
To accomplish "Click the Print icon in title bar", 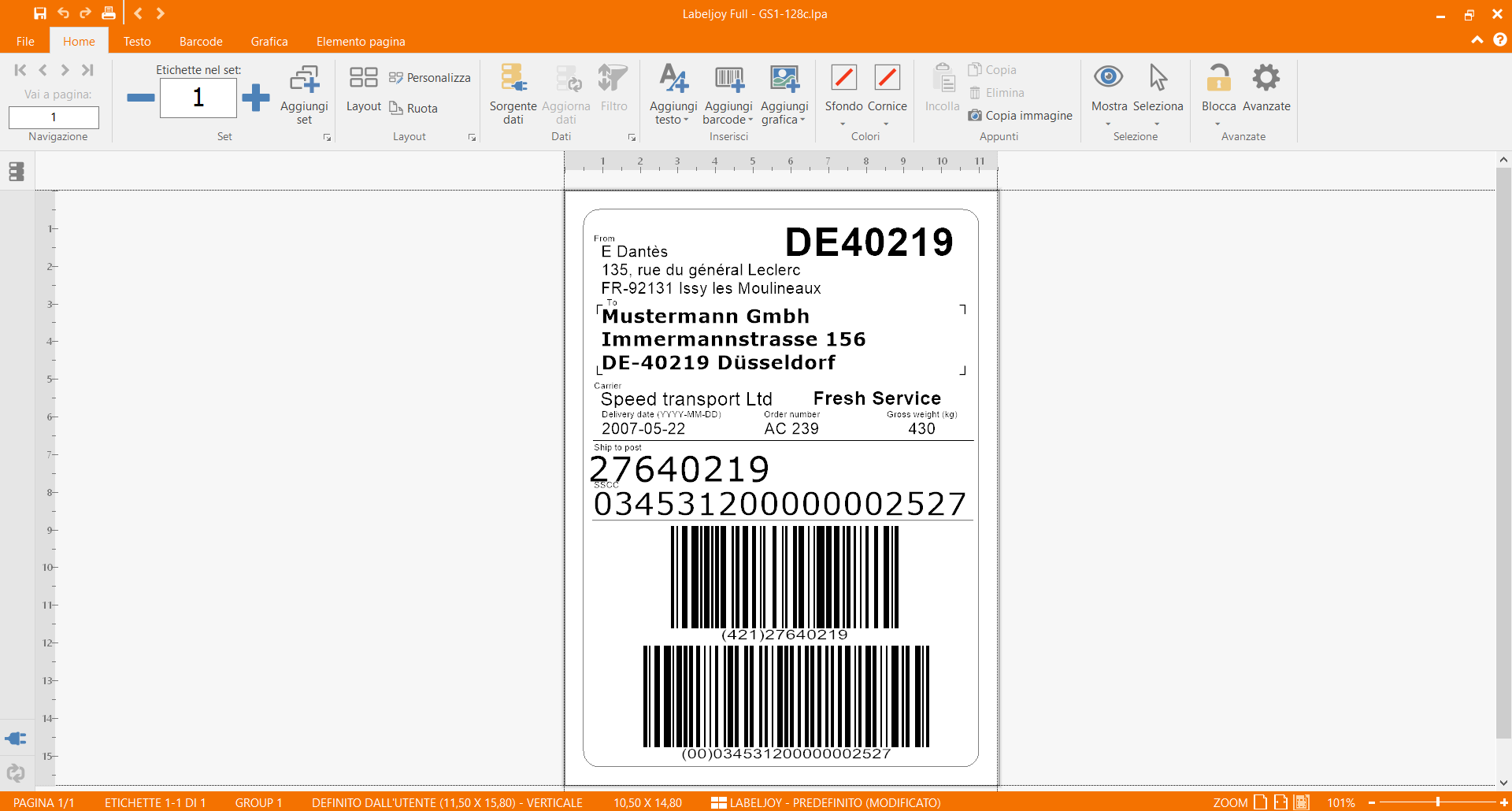I will (109, 13).
